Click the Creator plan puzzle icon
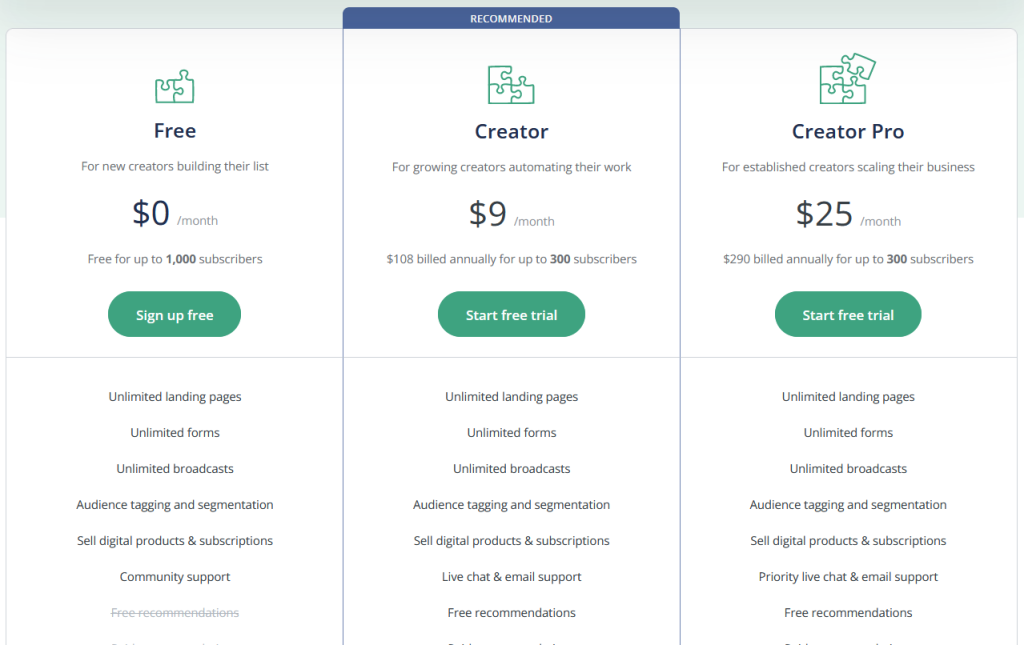Viewport: 1024px width, 645px height. tap(511, 85)
